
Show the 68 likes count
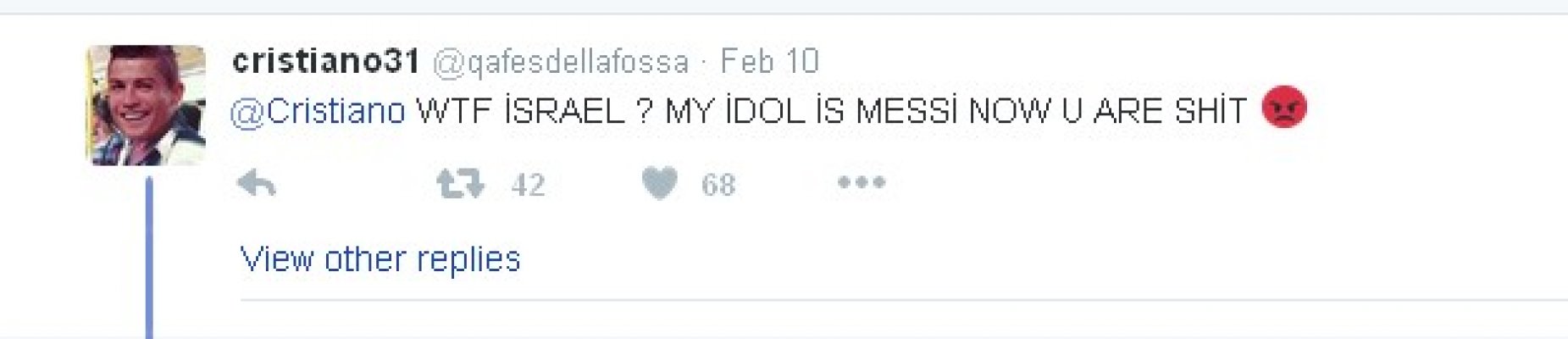tap(718, 185)
